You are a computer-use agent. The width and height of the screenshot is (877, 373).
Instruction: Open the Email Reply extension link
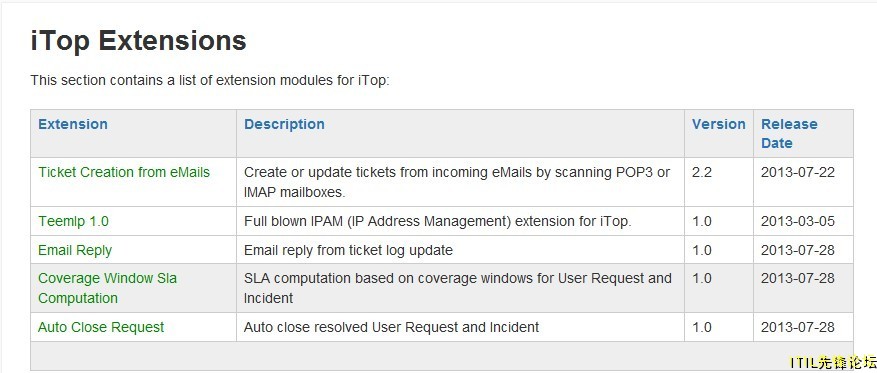(75, 250)
